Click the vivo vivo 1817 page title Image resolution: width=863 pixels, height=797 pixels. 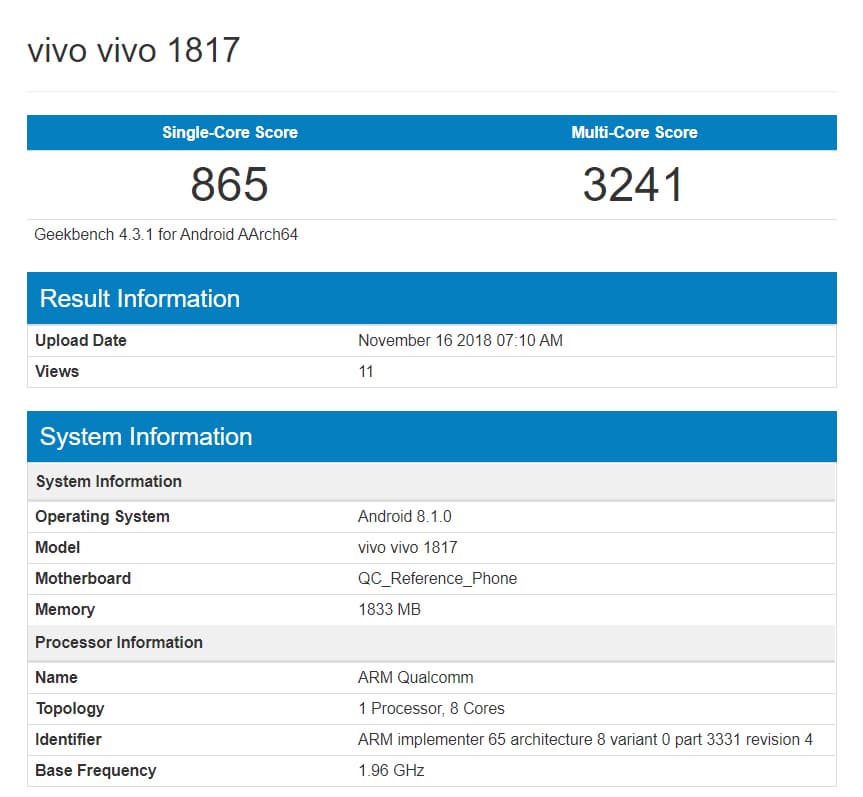134,50
